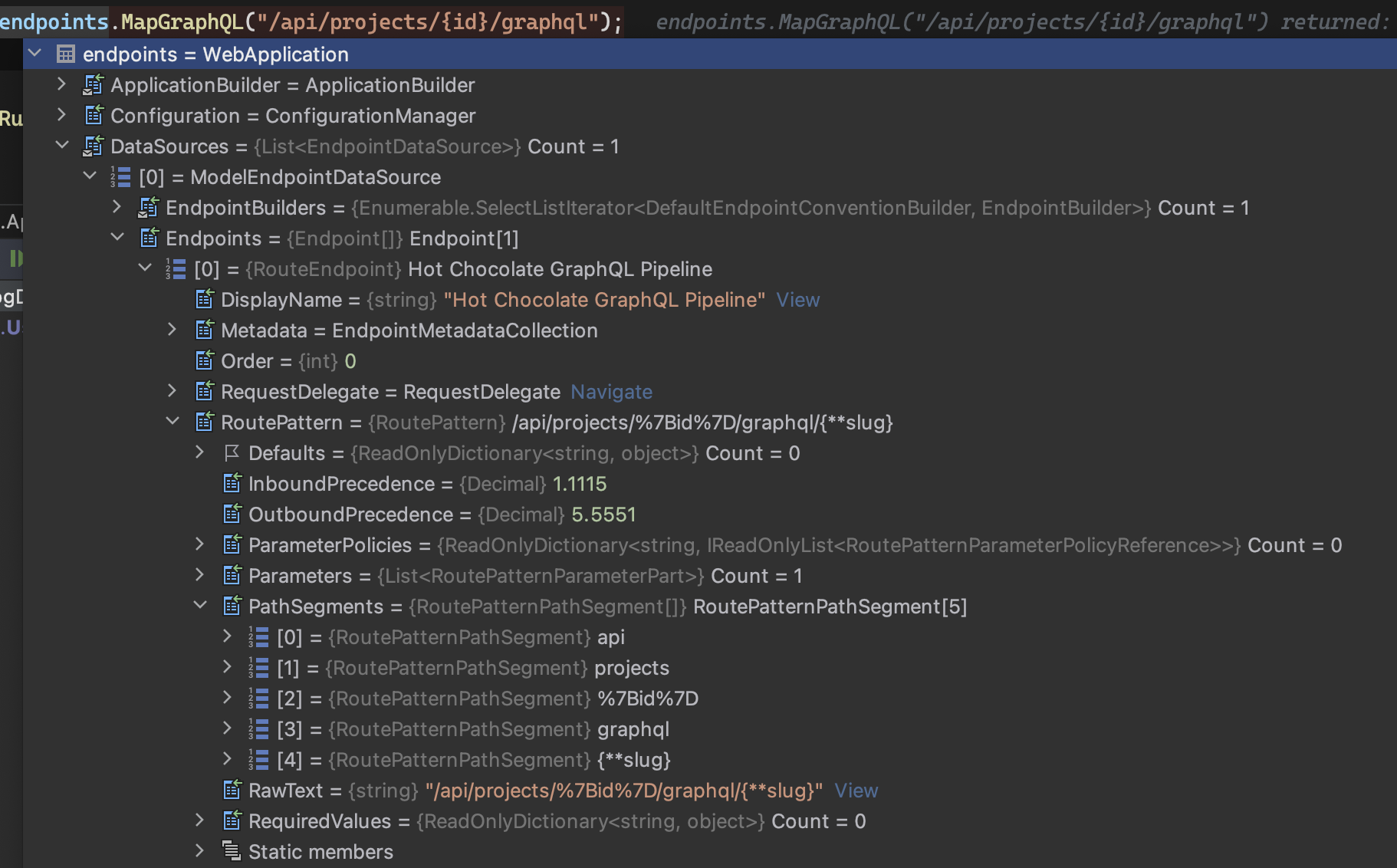The image size is (1397, 868).
Task: Click View next to RawText
Action: coord(856,790)
